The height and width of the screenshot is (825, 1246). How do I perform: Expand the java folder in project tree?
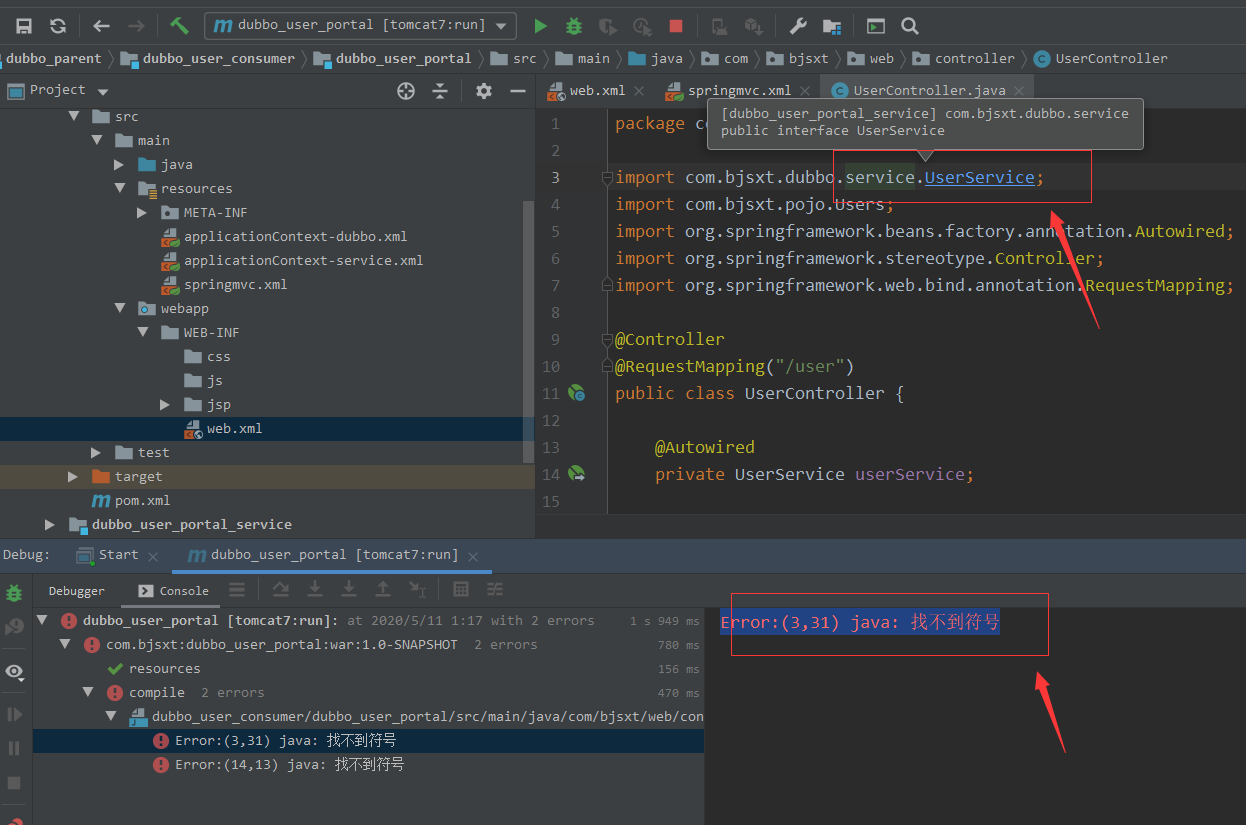point(119,164)
